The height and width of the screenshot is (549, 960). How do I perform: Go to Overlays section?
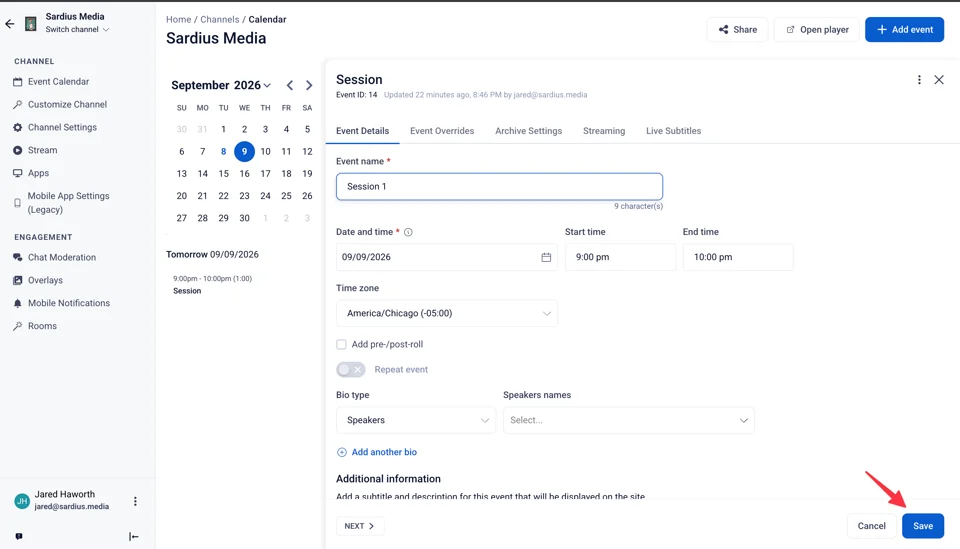coord(45,280)
